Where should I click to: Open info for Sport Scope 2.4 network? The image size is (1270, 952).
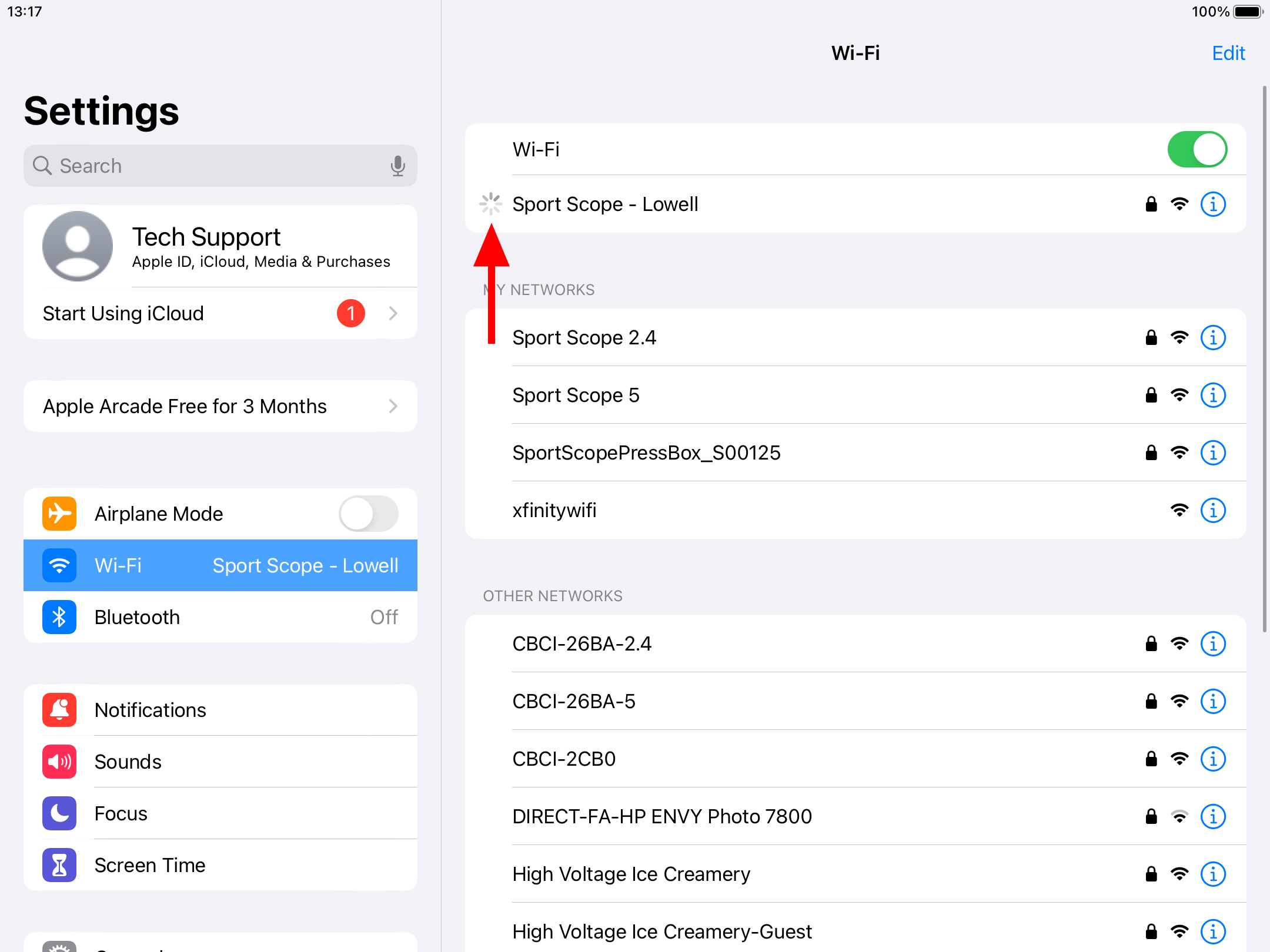[1213, 338]
